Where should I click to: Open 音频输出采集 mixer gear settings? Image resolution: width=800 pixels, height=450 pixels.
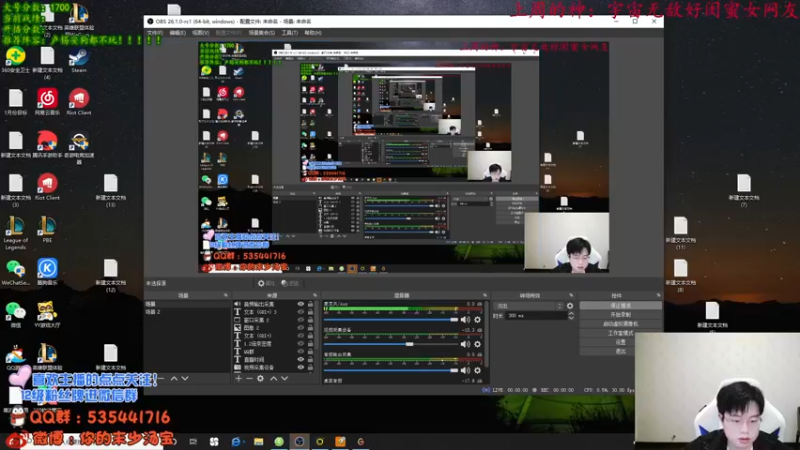point(478,370)
